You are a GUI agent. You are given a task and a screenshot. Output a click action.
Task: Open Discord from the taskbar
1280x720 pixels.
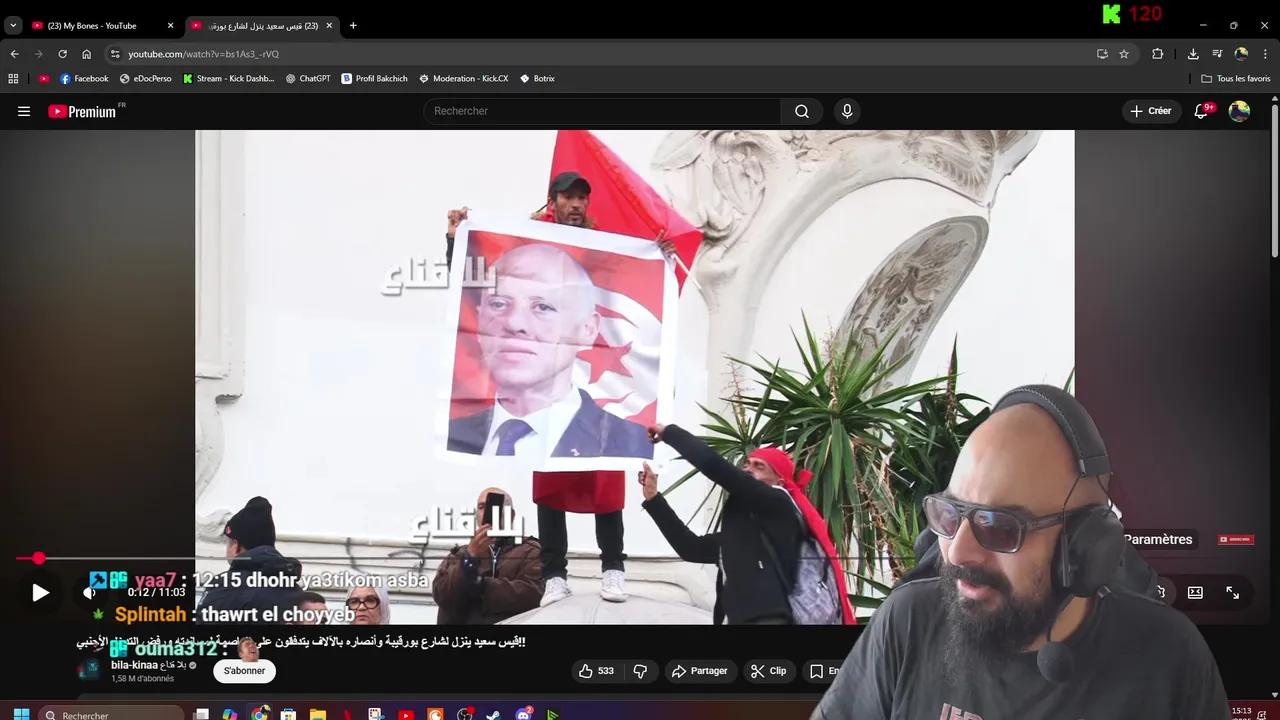pos(524,715)
